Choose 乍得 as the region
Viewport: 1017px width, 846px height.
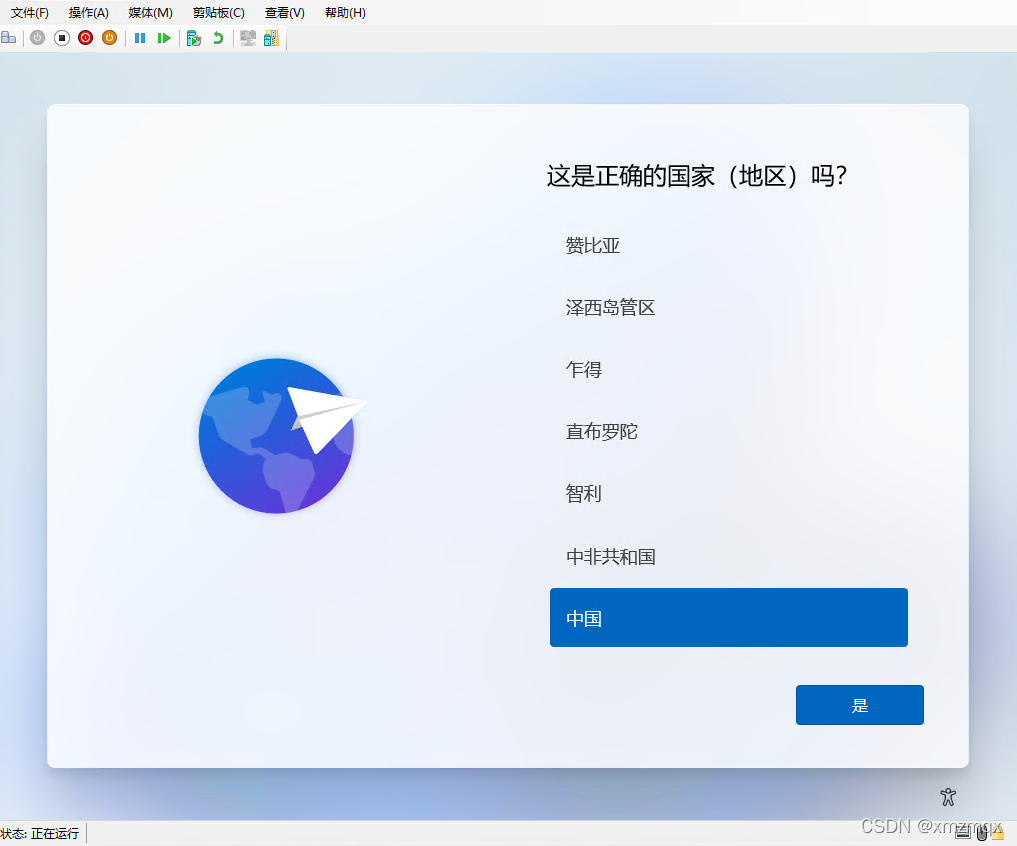coord(728,370)
